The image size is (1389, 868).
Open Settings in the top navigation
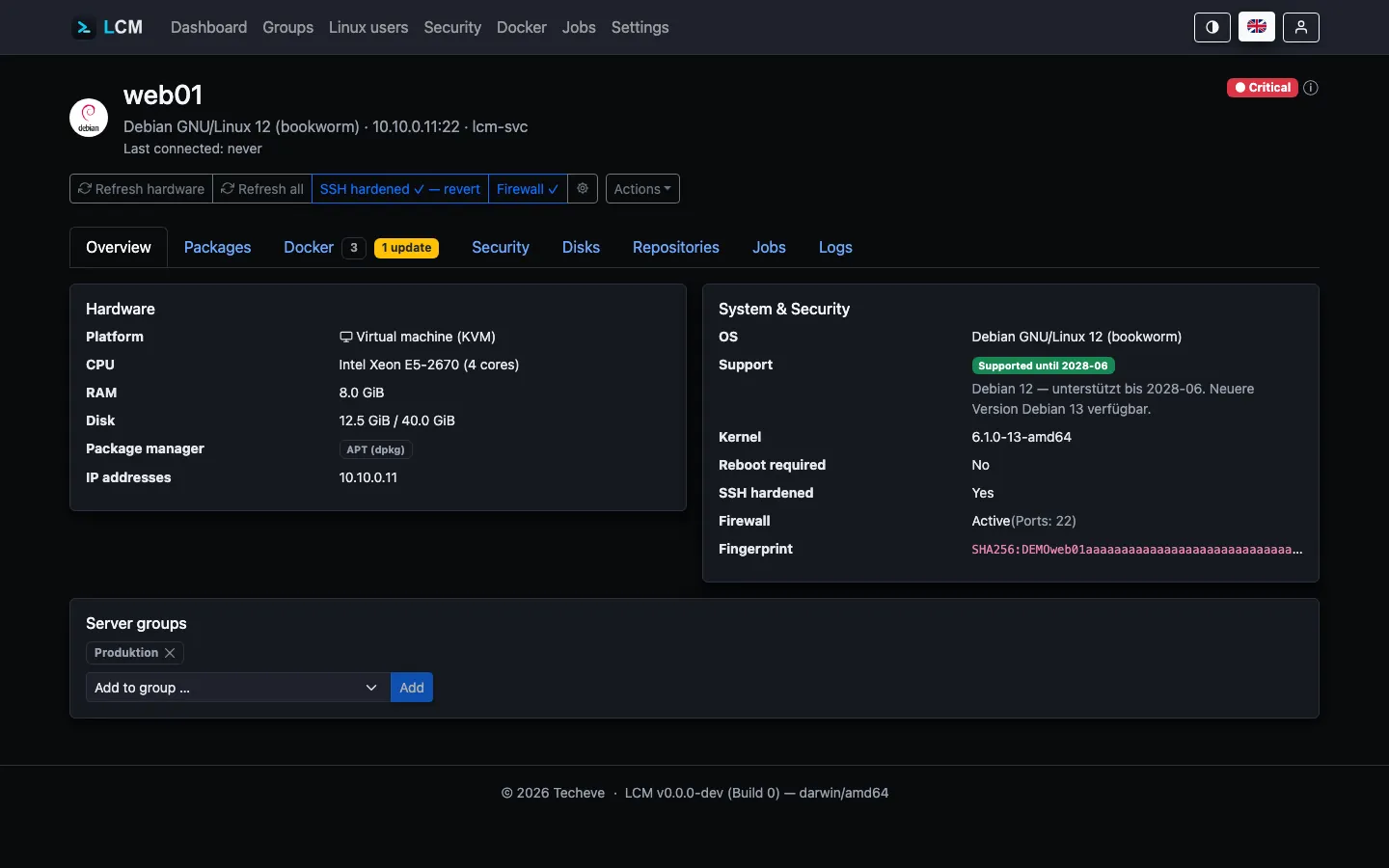coord(640,27)
